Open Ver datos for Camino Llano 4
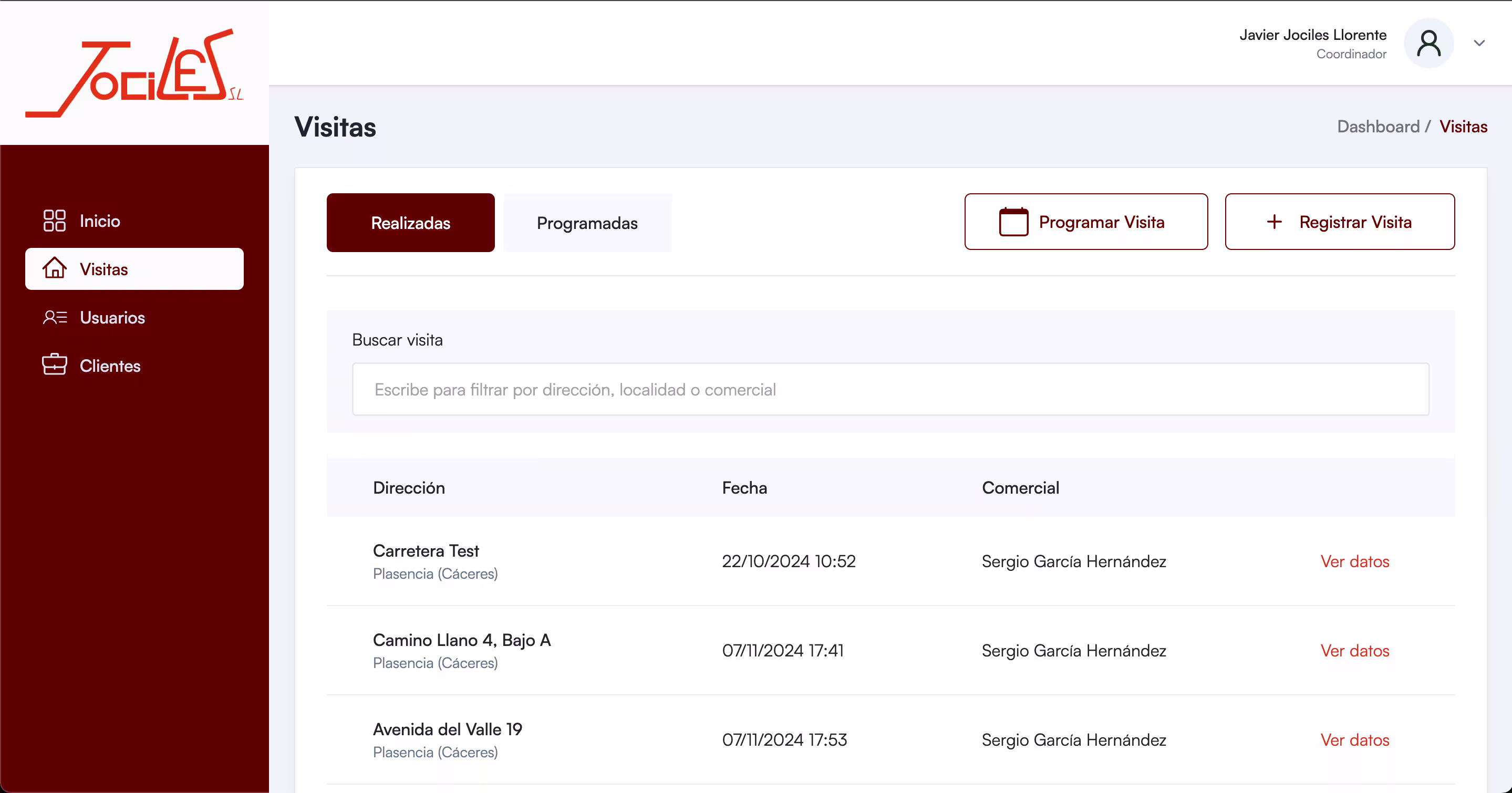The image size is (1512, 793). pyautogui.click(x=1355, y=651)
